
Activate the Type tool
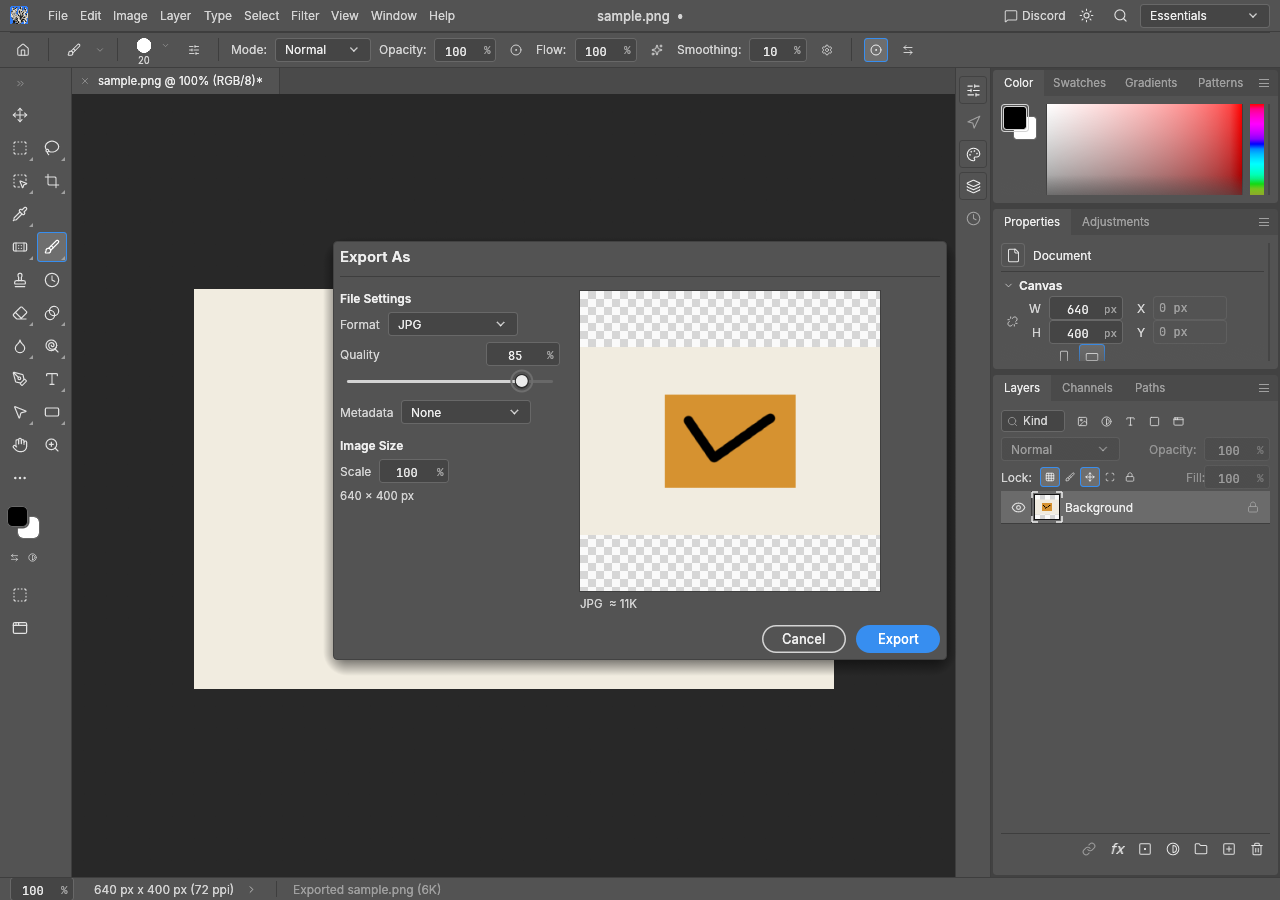pos(52,379)
